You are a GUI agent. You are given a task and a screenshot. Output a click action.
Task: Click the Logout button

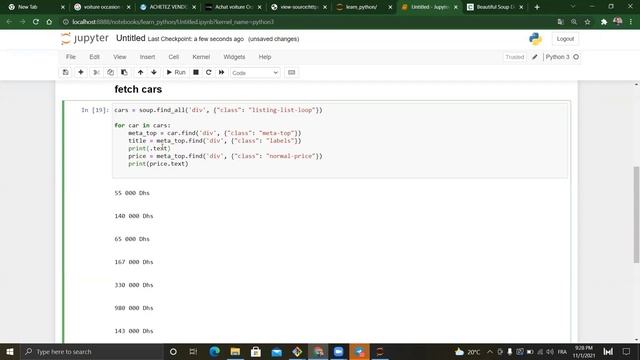[x=565, y=39]
